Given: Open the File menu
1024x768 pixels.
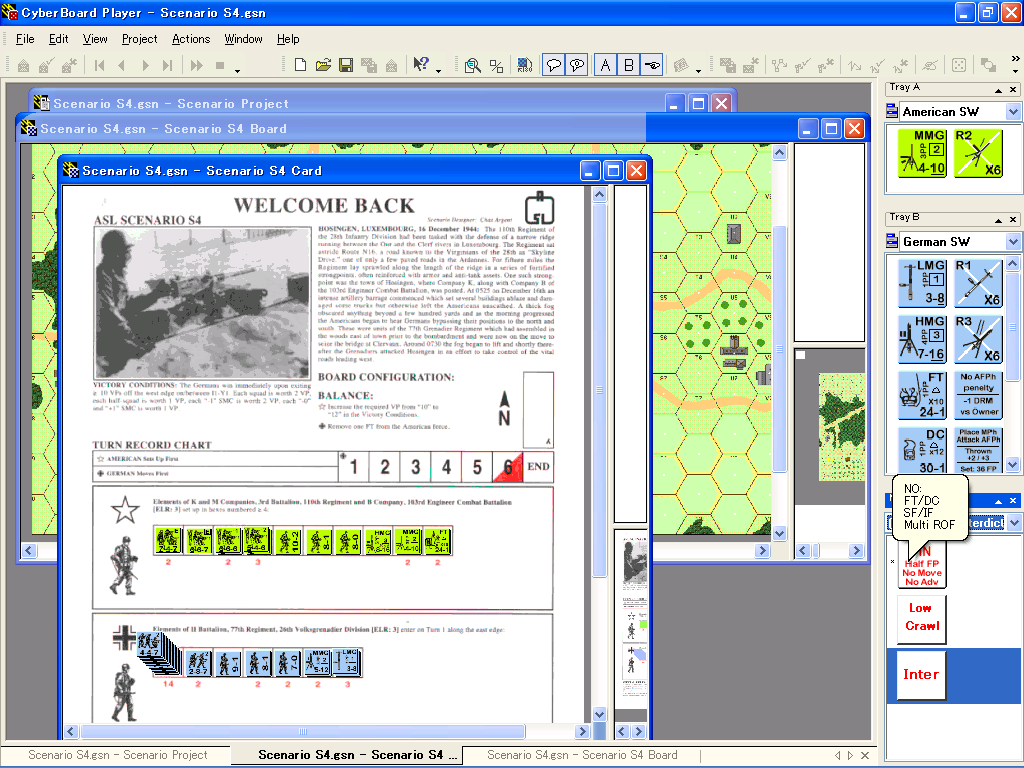Looking at the screenshot, I should point(25,39).
